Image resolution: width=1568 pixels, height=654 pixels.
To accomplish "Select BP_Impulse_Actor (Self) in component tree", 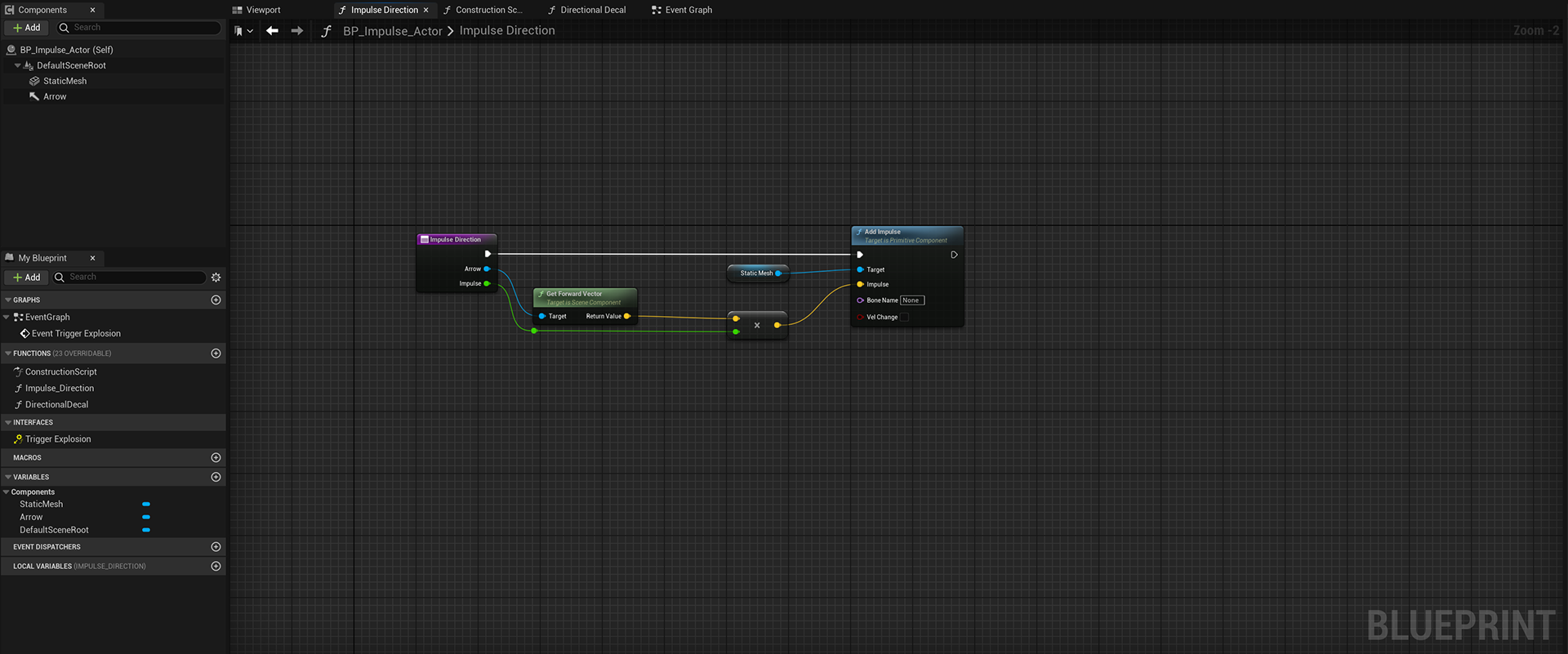I will point(66,50).
